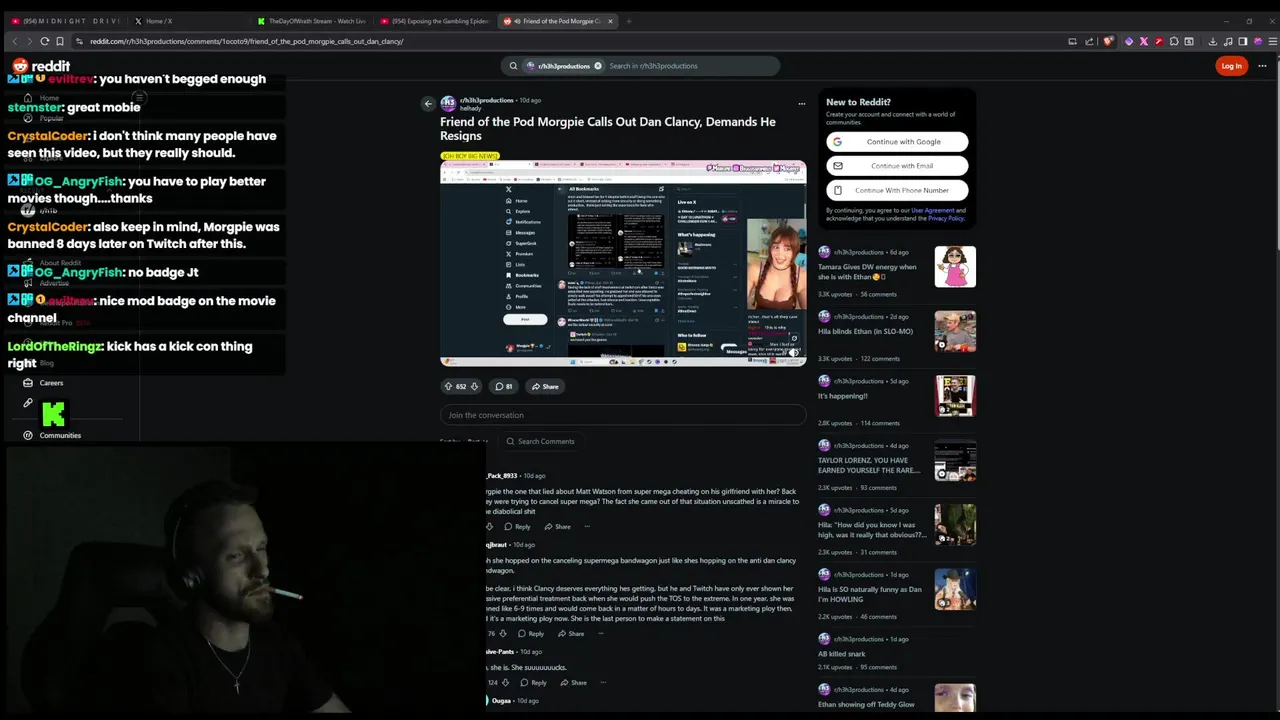Click the back arrow beside the post

[x=428, y=103]
